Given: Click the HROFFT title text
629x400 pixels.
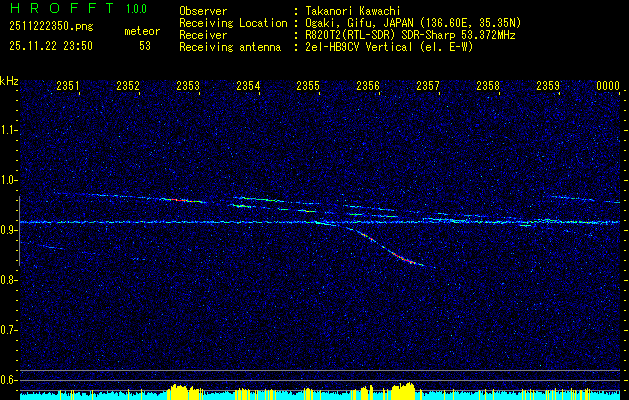Looking at the screenshot, I should 62,8.
